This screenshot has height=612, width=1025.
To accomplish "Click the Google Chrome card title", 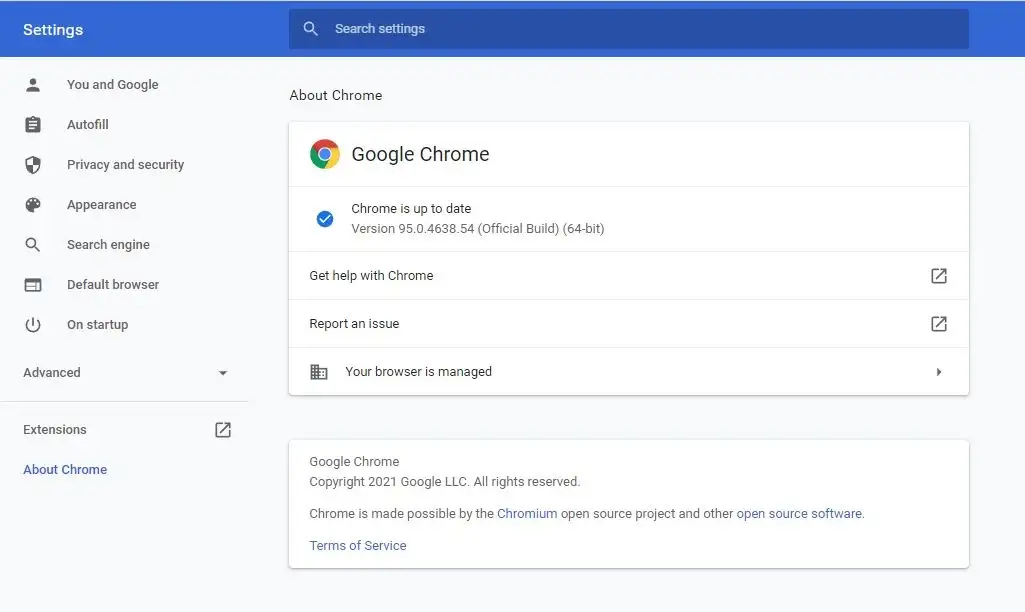I will [420, 154].
